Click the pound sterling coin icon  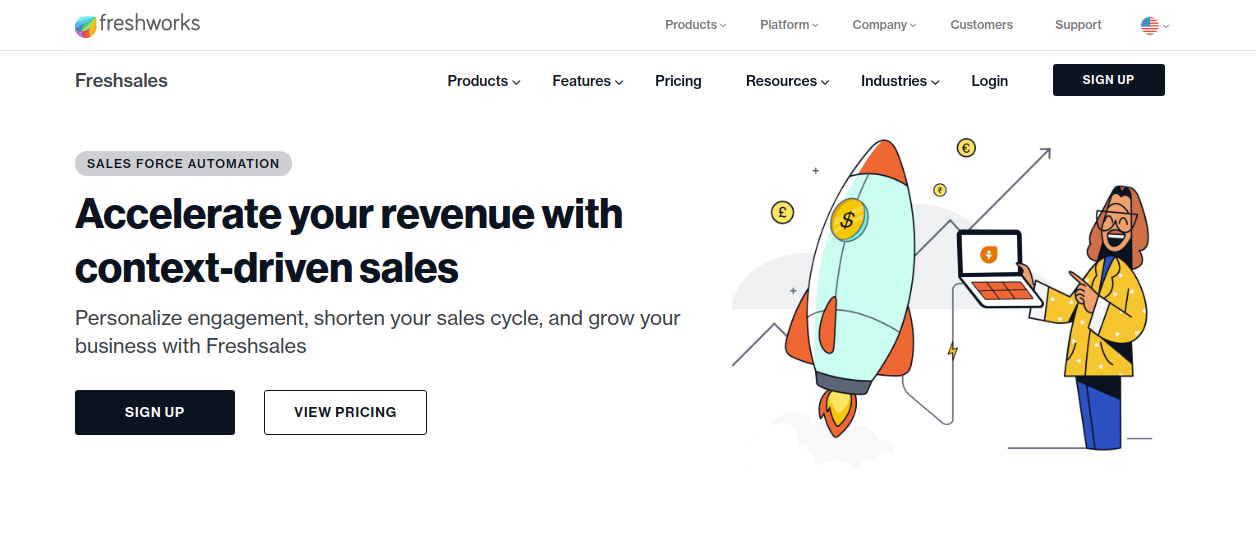tap(782, 212)
